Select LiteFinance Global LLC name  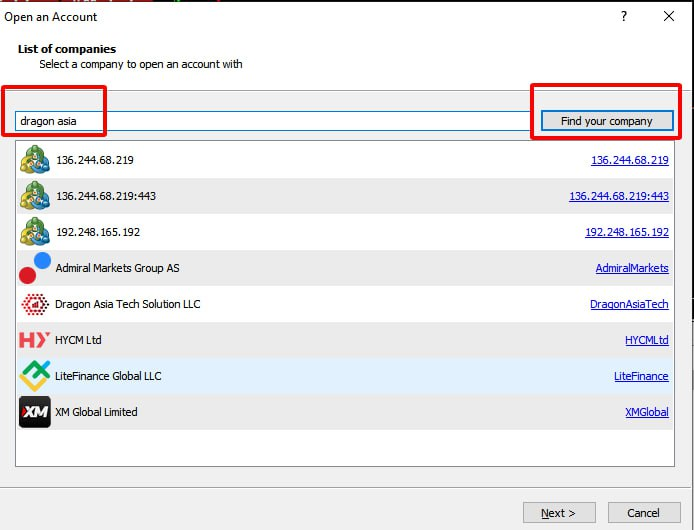pos(108,376)
